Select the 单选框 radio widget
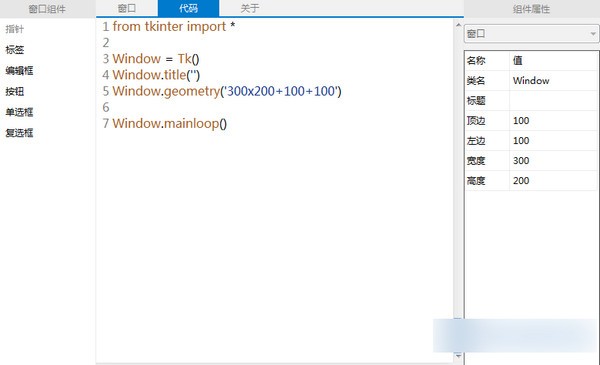The width and height of the screenshot is (600, 365). tap(19, 112)
